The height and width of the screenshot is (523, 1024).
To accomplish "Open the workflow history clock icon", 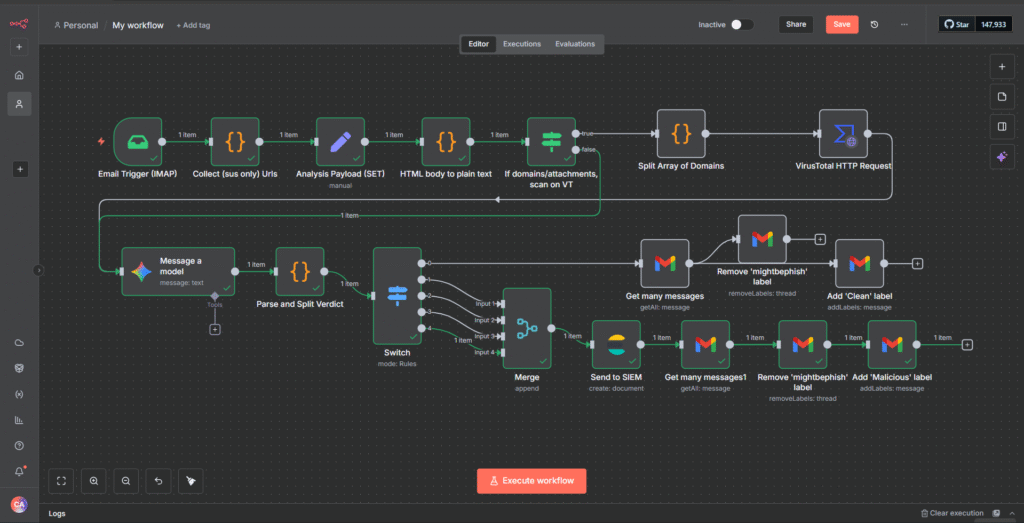I will (875, 25).
